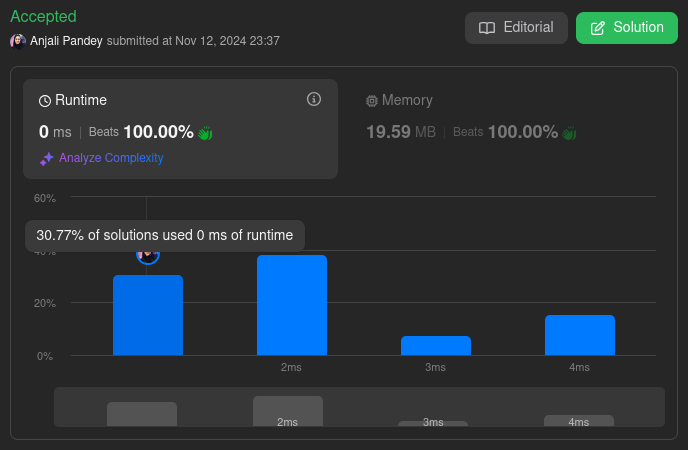Click the 4ms bar in the mini overview
This screenshot has height=450, width=688.
(x=579, y=421)
